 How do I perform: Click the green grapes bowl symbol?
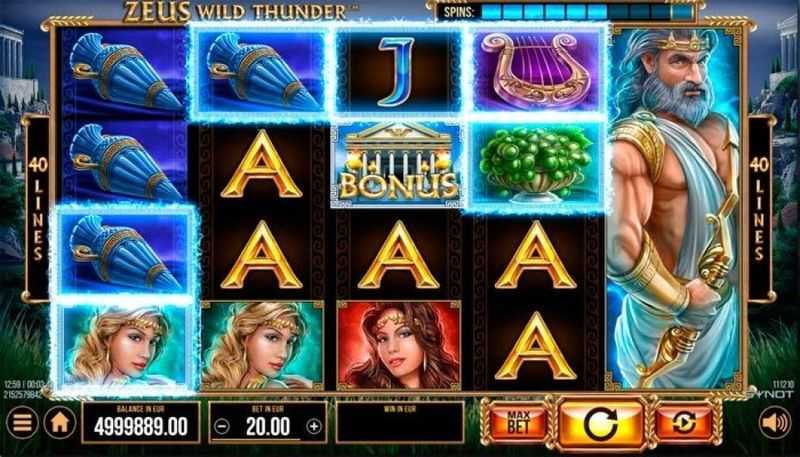pyautogui.click(x=535, y=164)
